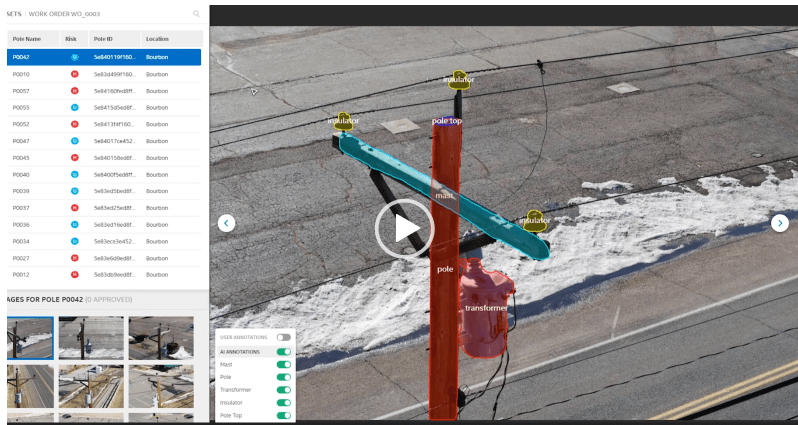The width and height of the screenshot is (798, 425).
Task: Click the topmost insulator annotation
Action: pos(459,80)
